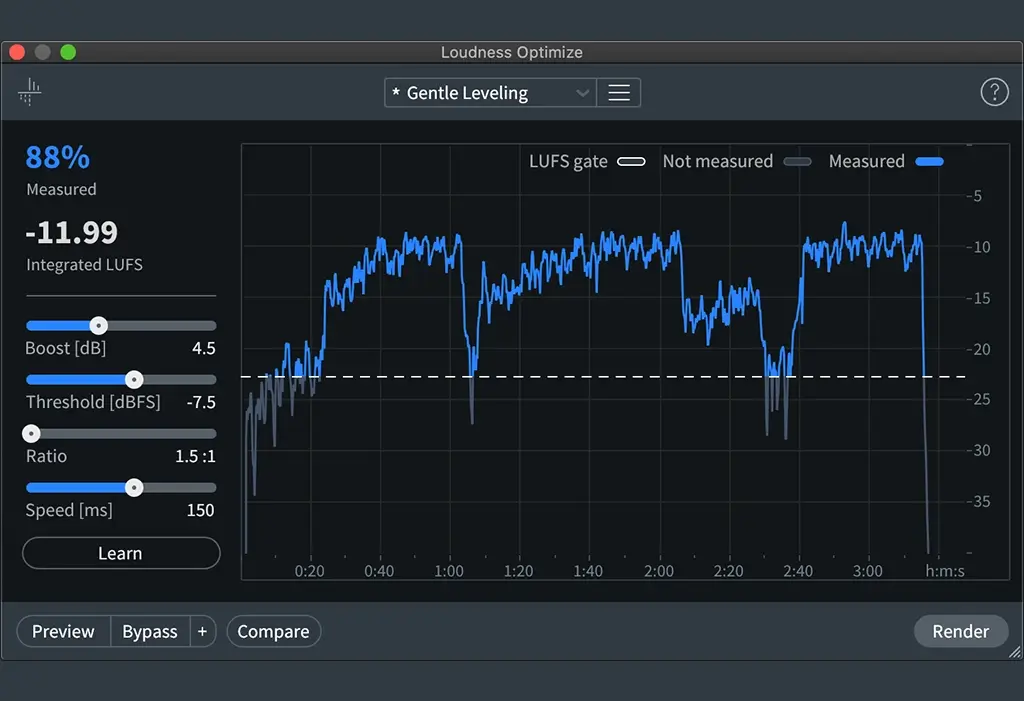The image size is (1024, 701).
Task: Click the 0:20 time label on graph
Action: pos(310,571)
